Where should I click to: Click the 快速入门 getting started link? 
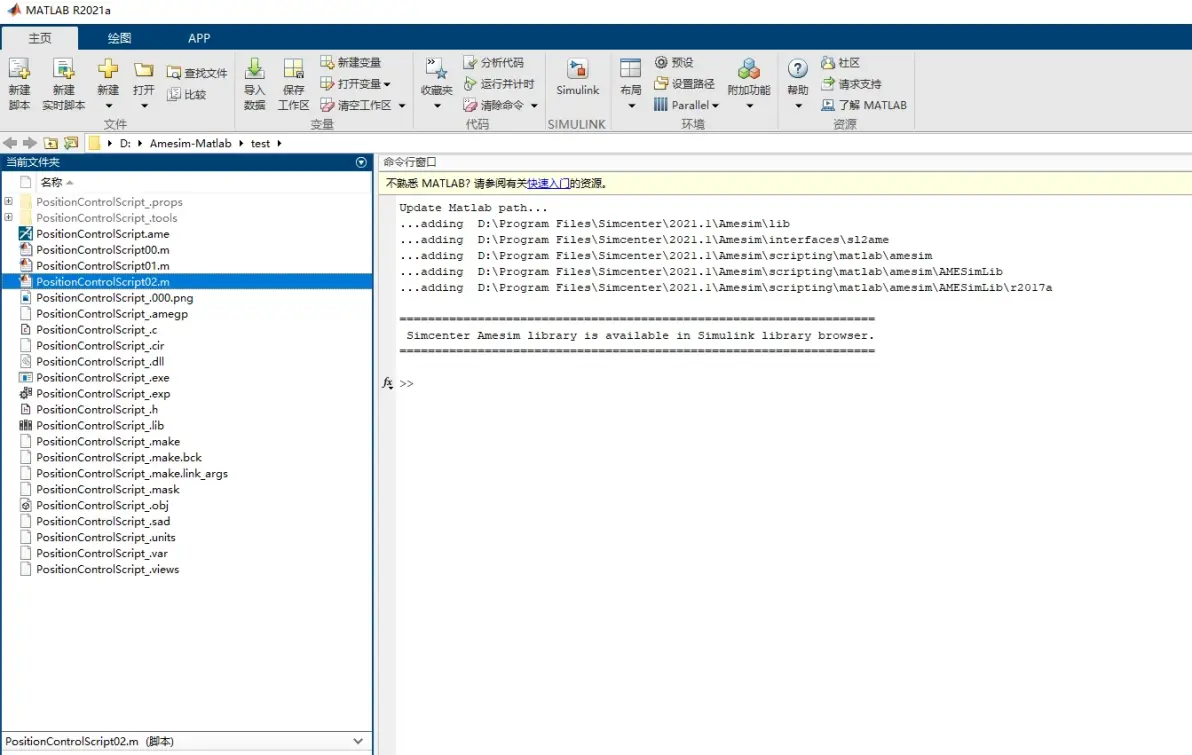click(548, 183)
